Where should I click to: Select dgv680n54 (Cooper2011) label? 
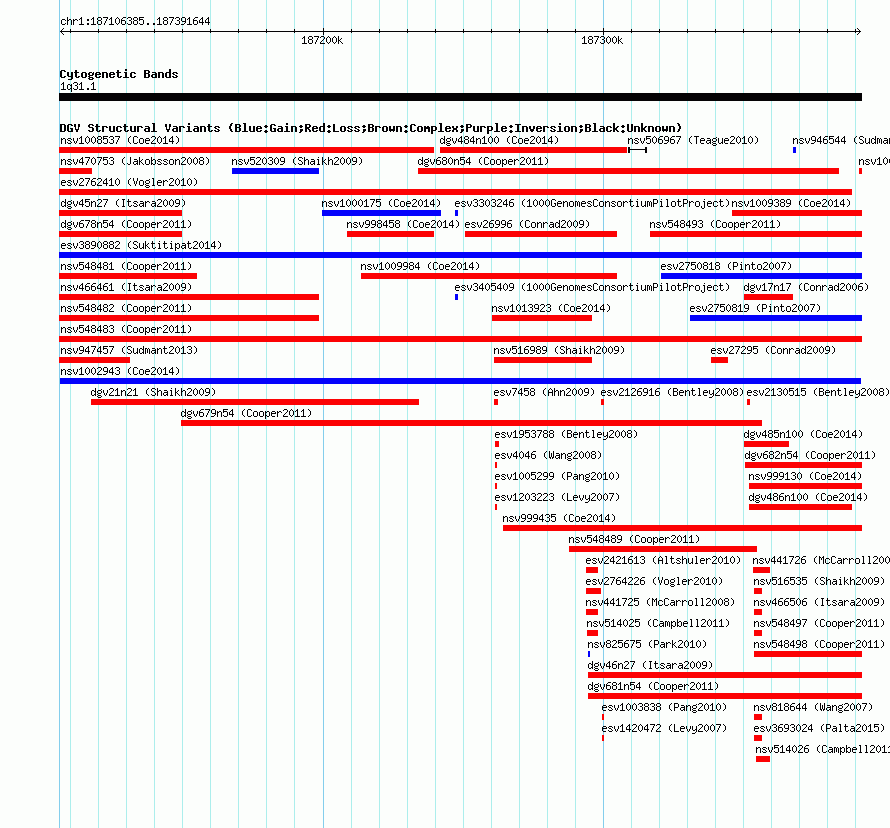pos(483,161)
